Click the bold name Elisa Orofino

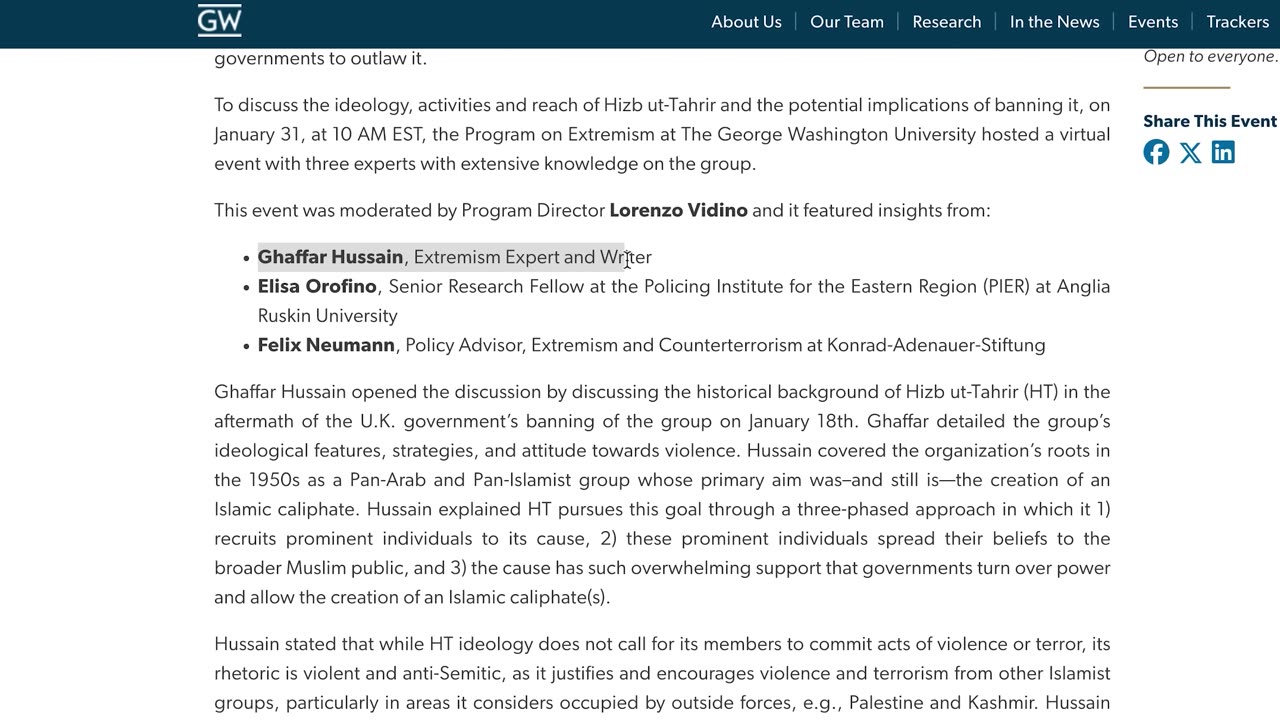coord(317,287)
